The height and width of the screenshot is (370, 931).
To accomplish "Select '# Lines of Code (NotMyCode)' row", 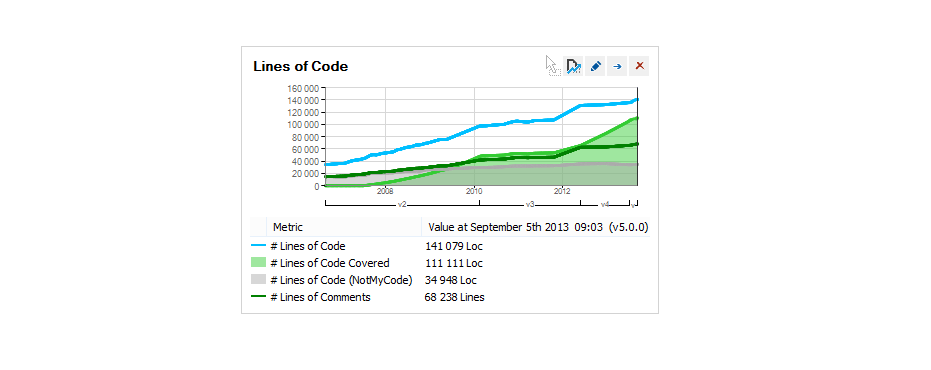I will click(x=450, y=280).
